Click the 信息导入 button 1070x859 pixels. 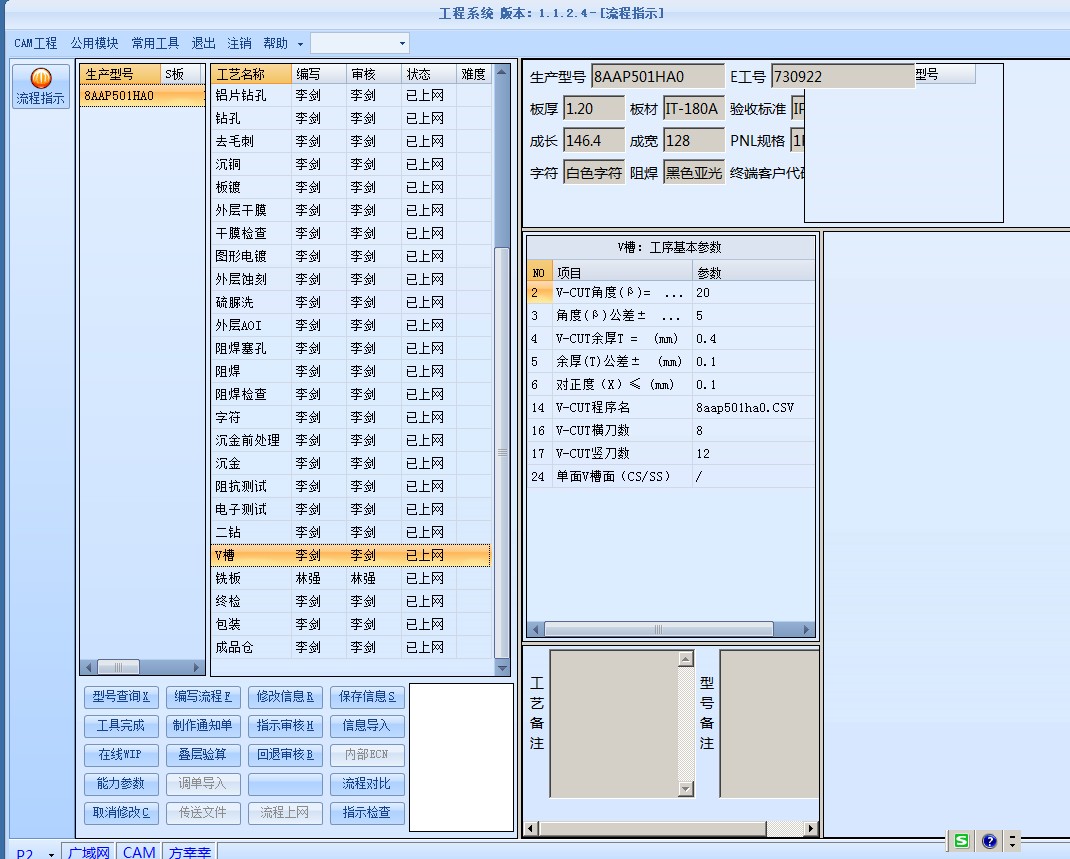[x=367, y=725]
